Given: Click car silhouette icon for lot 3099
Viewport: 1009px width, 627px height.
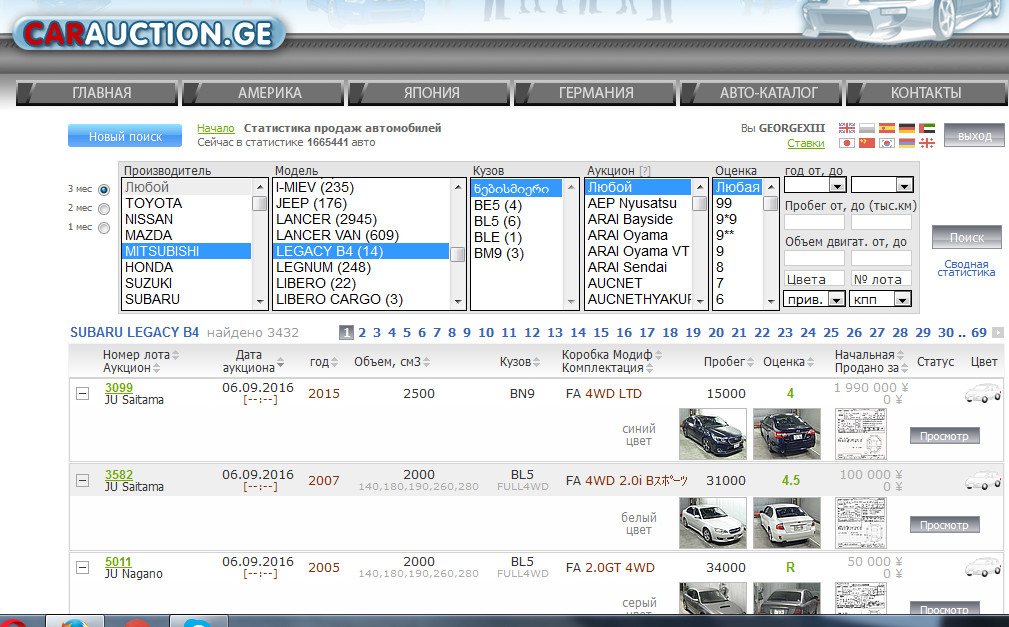Looking at the screenshot, I should pyautogui.click(x=982, y=394).
